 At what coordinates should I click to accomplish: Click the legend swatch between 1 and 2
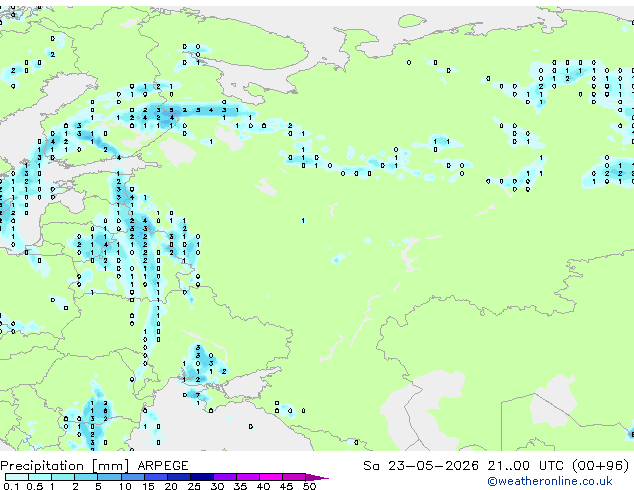pyautogui.click(x=63, y=477)
